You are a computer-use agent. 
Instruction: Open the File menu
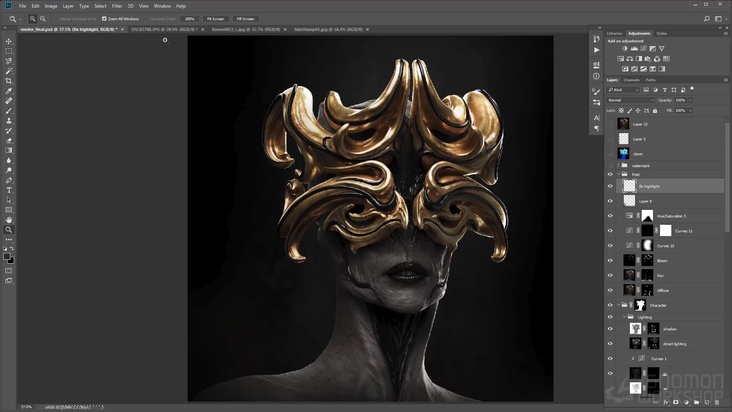[22, 6]
